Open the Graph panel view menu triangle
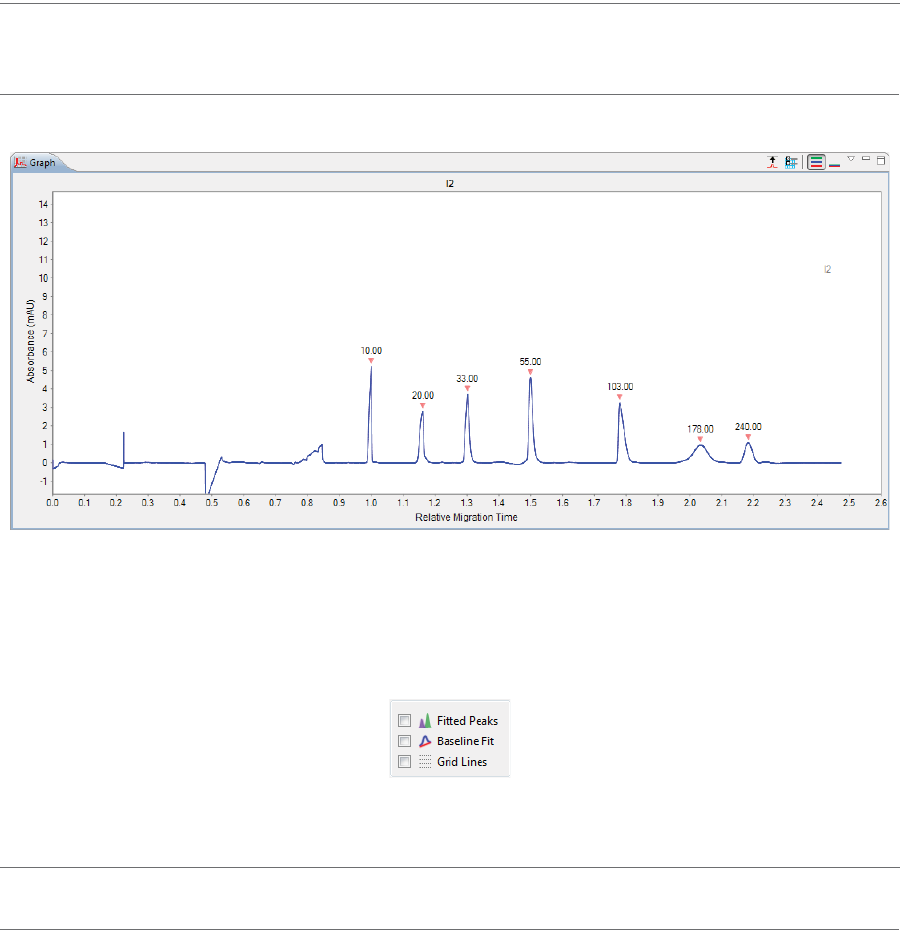Screen dimensions: 900x932 click(x=851, y=159)
